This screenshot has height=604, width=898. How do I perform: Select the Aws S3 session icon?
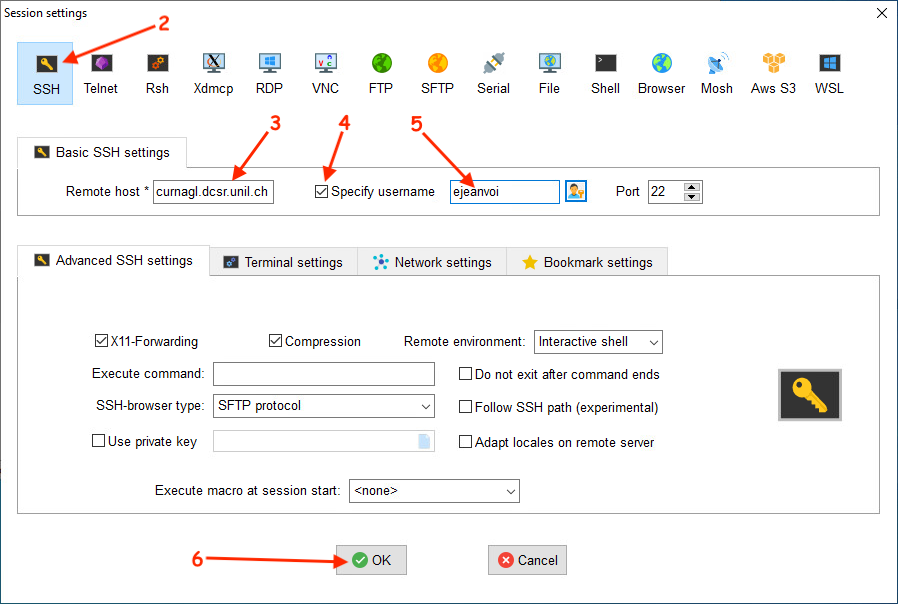click(773, 73)
